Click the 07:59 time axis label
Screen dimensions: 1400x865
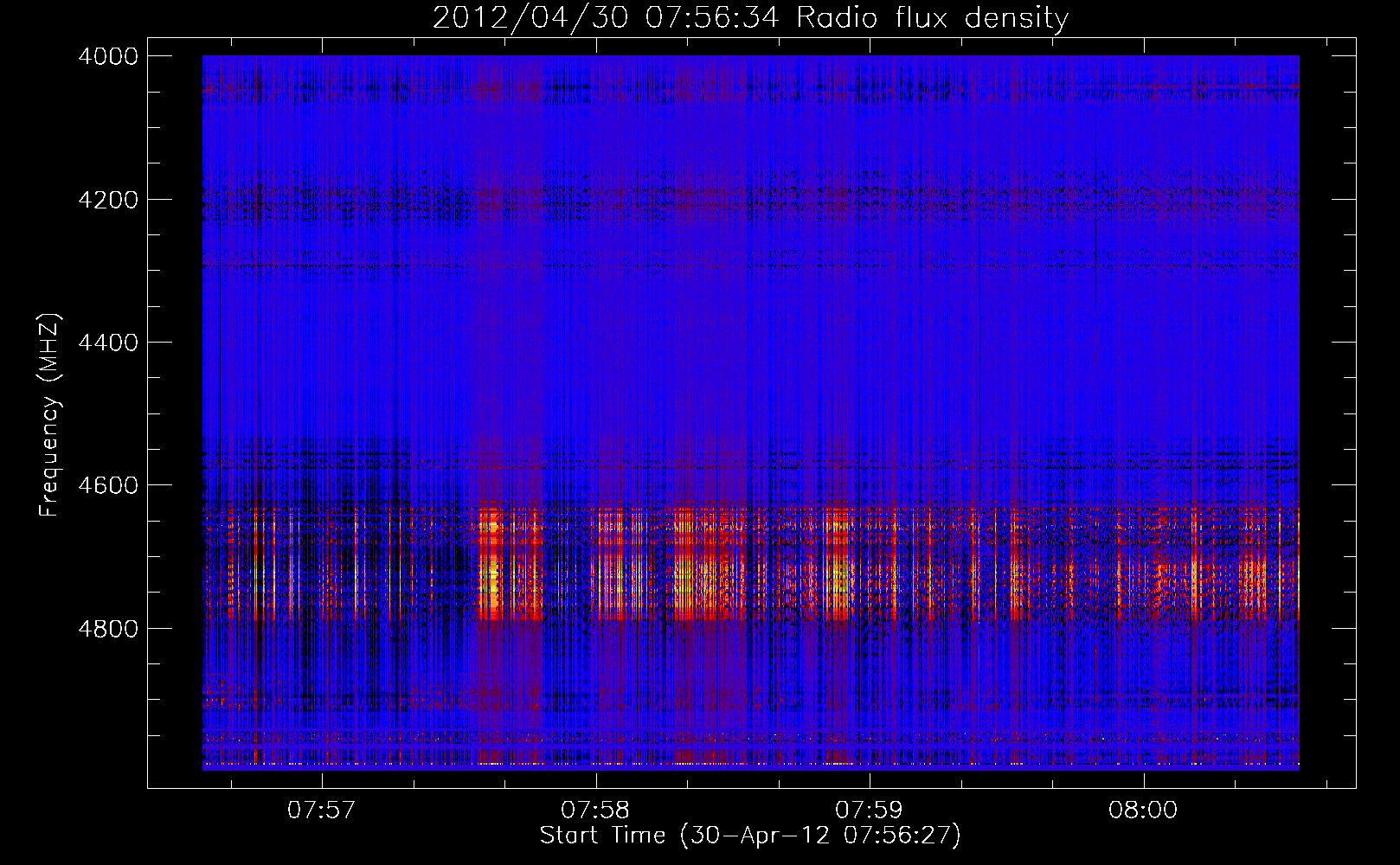[x=869, y=811]
